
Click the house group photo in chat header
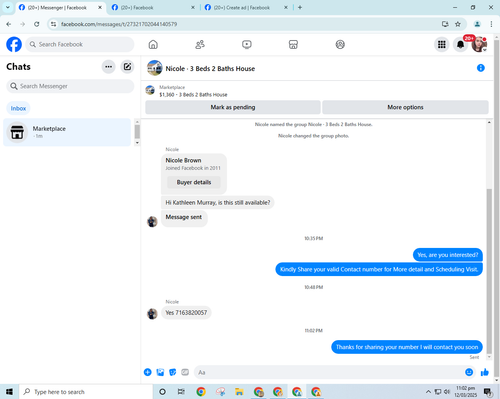pos(155,68)
